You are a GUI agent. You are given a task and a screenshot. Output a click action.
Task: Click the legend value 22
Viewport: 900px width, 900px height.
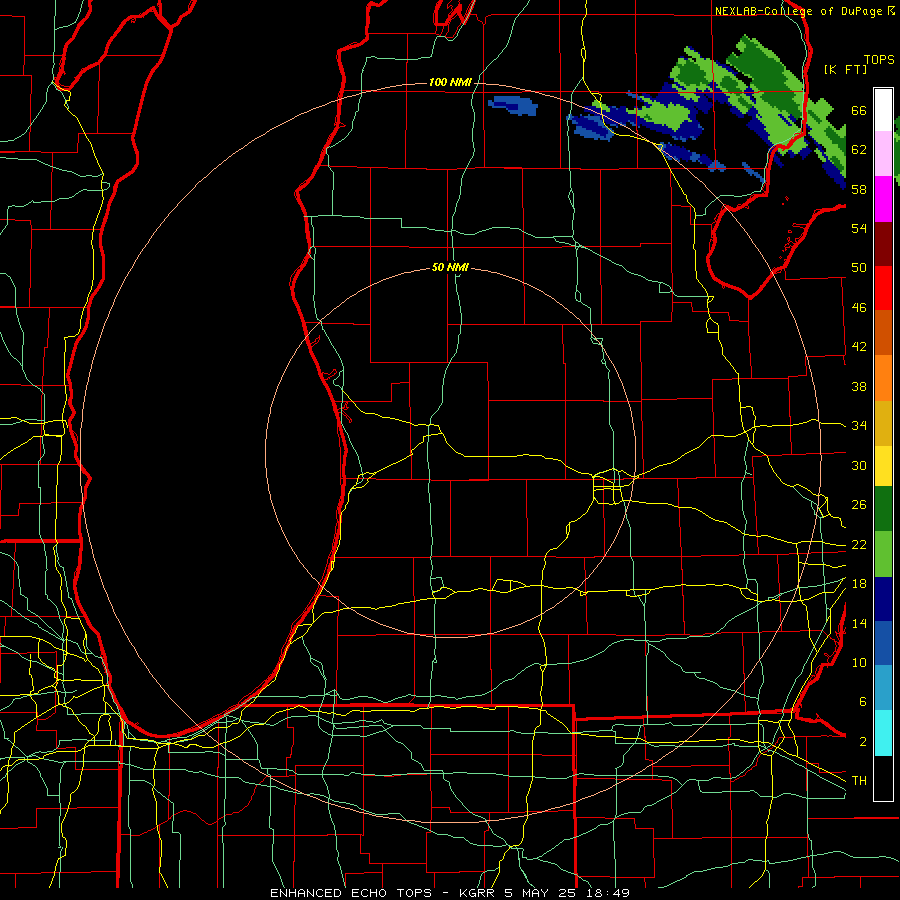pyautogui.click(x=859, y=544)
